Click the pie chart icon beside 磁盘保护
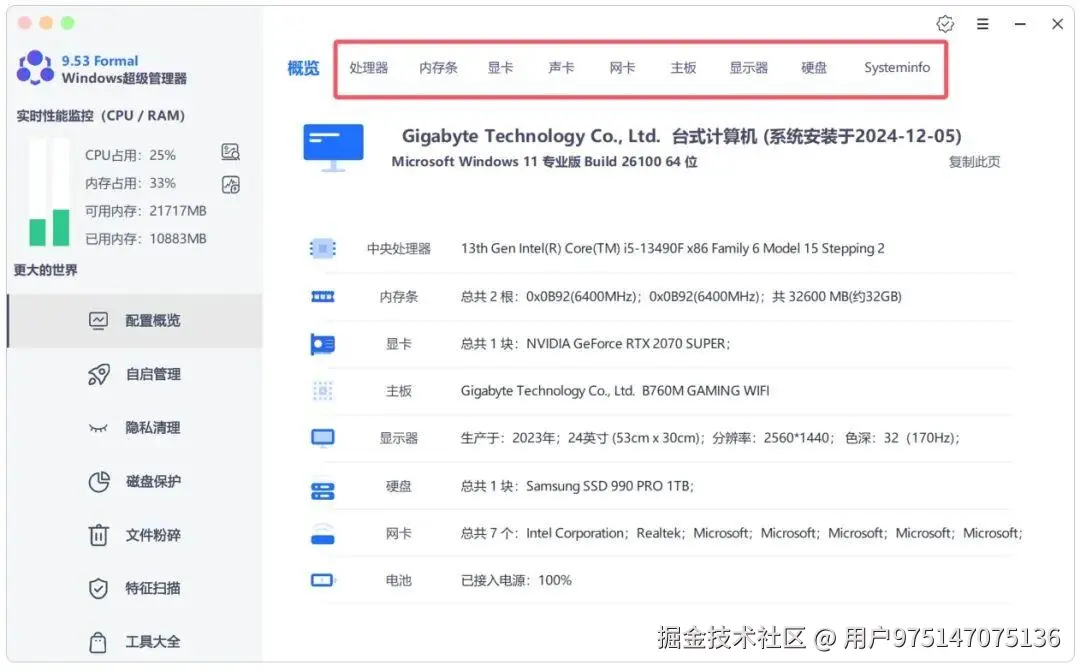 click(x=98, y=482)
